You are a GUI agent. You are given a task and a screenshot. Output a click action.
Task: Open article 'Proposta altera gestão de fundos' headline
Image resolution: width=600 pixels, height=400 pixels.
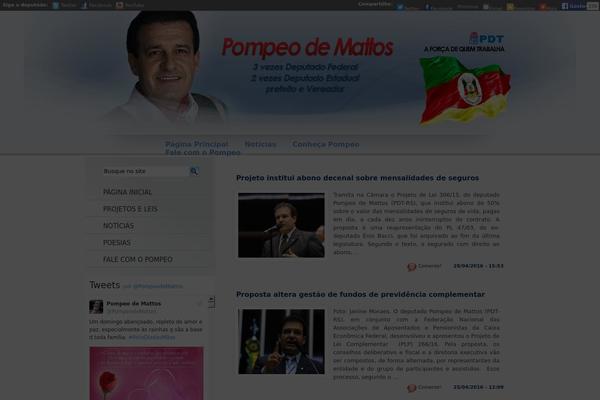point(360,294)
